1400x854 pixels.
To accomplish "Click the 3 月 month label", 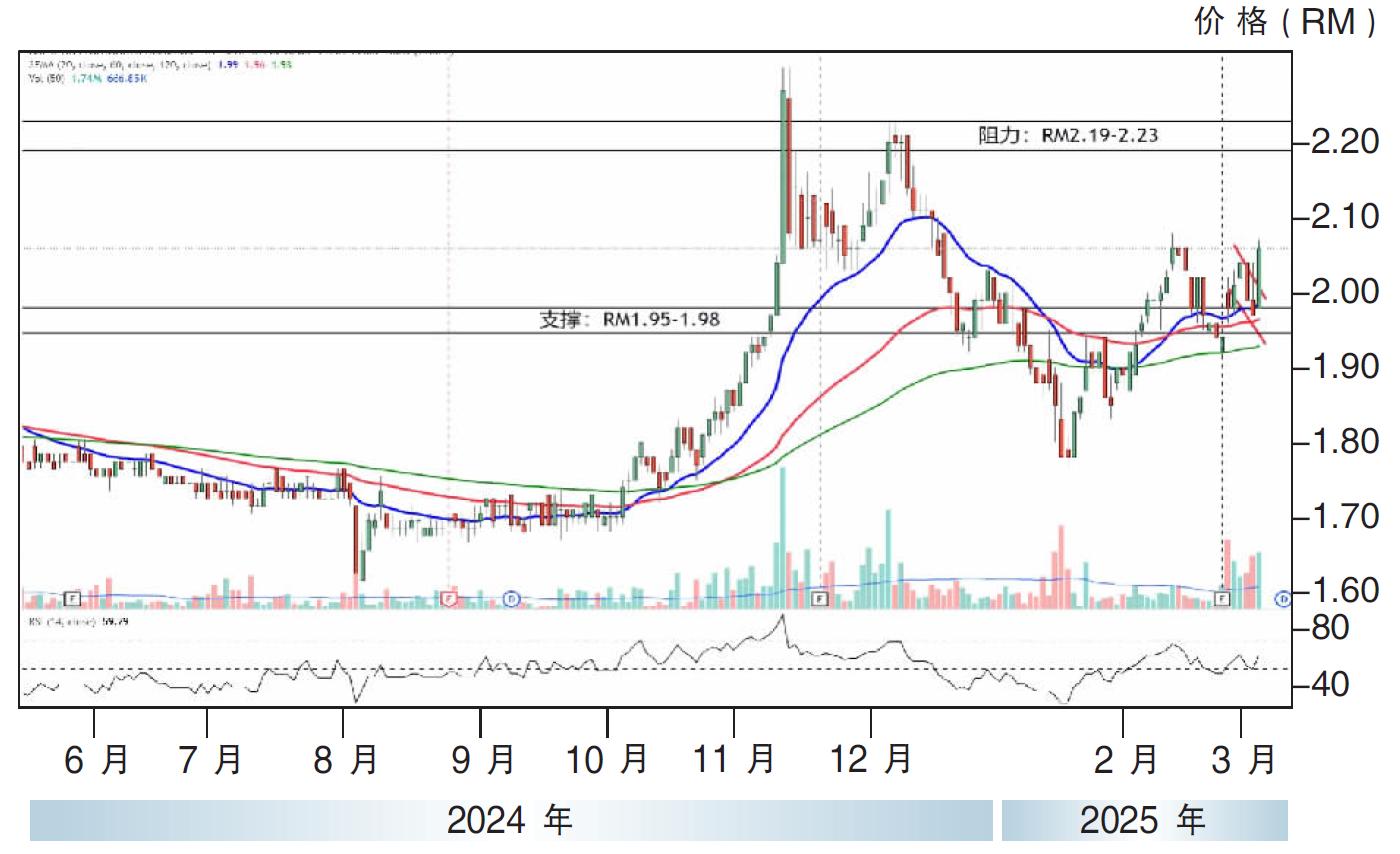I will [x=1244, y=761].
